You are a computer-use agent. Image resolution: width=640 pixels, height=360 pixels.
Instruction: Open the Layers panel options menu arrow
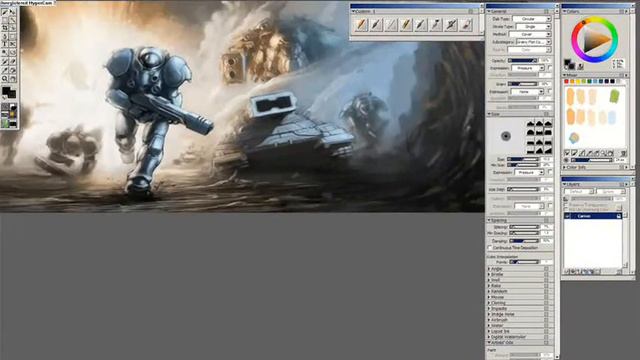[627, 184]
